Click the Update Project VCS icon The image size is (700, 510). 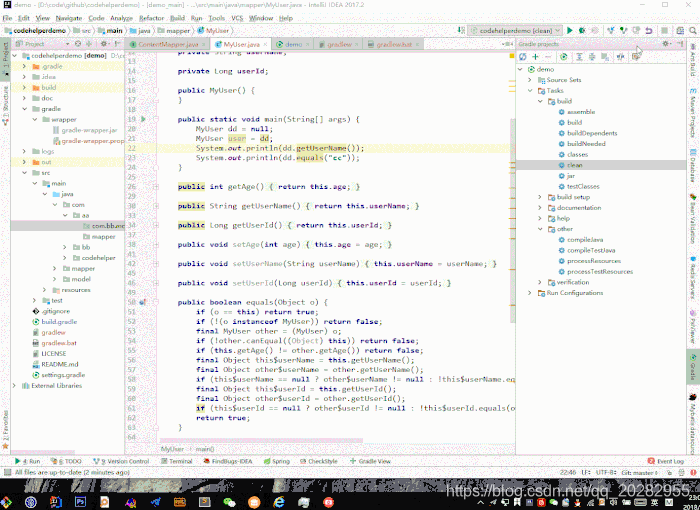tap(611, 30)
